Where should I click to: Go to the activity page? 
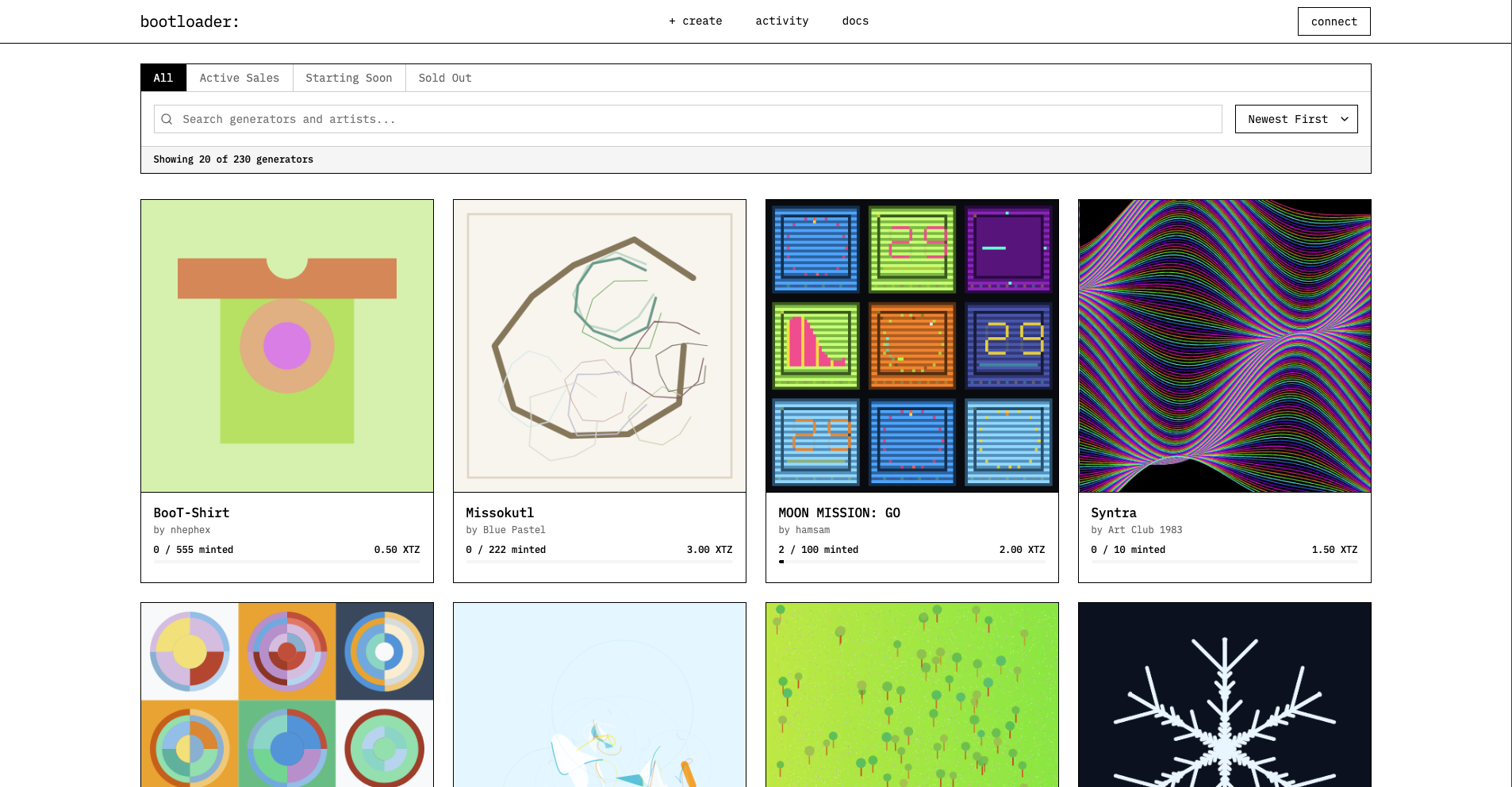click(781, 21)
